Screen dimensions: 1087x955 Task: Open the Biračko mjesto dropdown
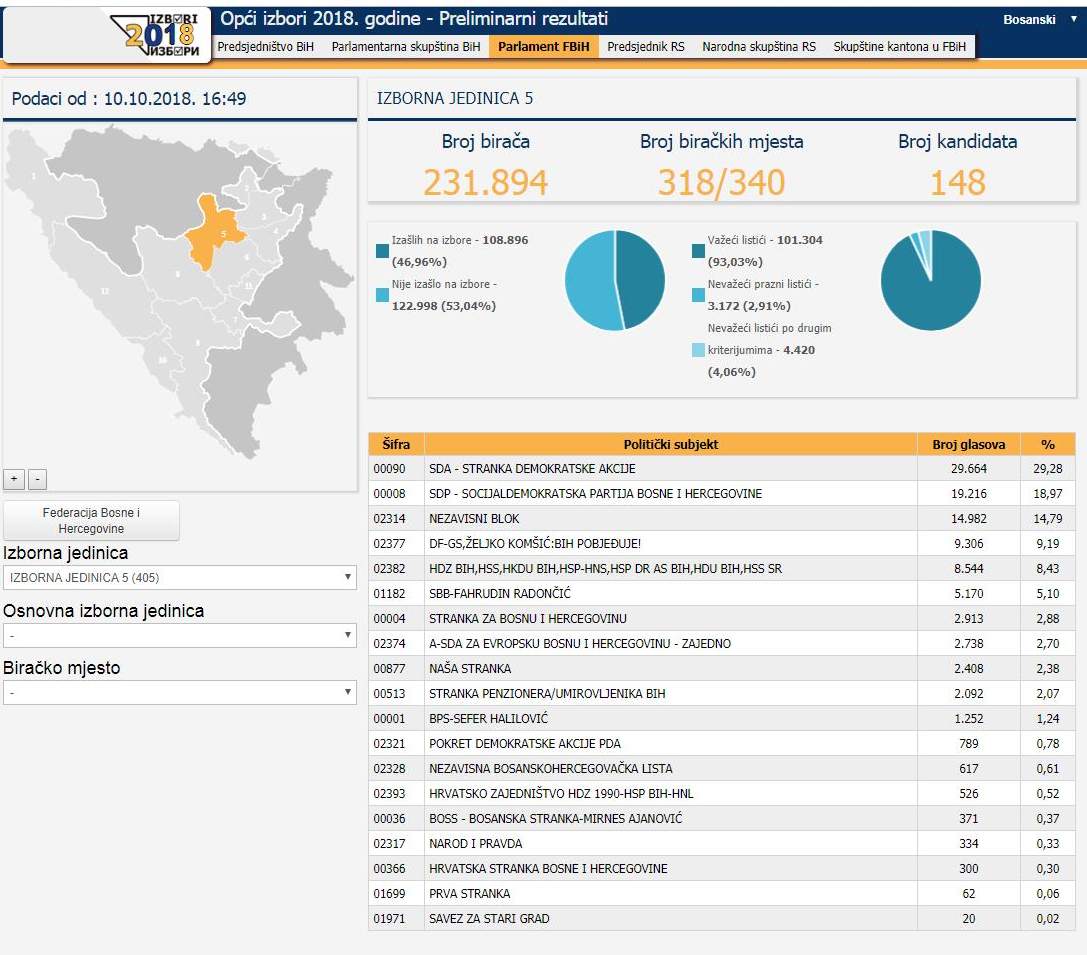pos(180,692)
